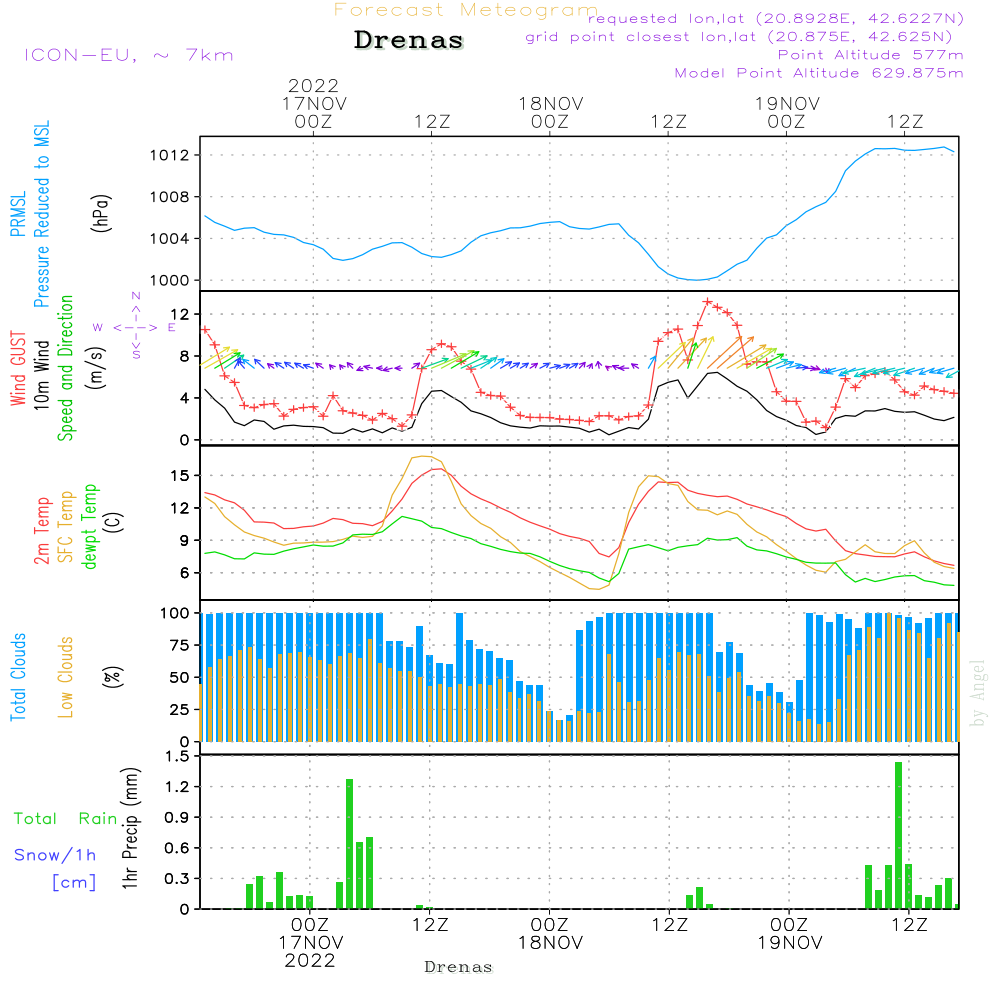Viewport: 1000px width, 1000px height.
Task: Click the orange 'SFC Temp' legend label
Action: pos(66,527)
